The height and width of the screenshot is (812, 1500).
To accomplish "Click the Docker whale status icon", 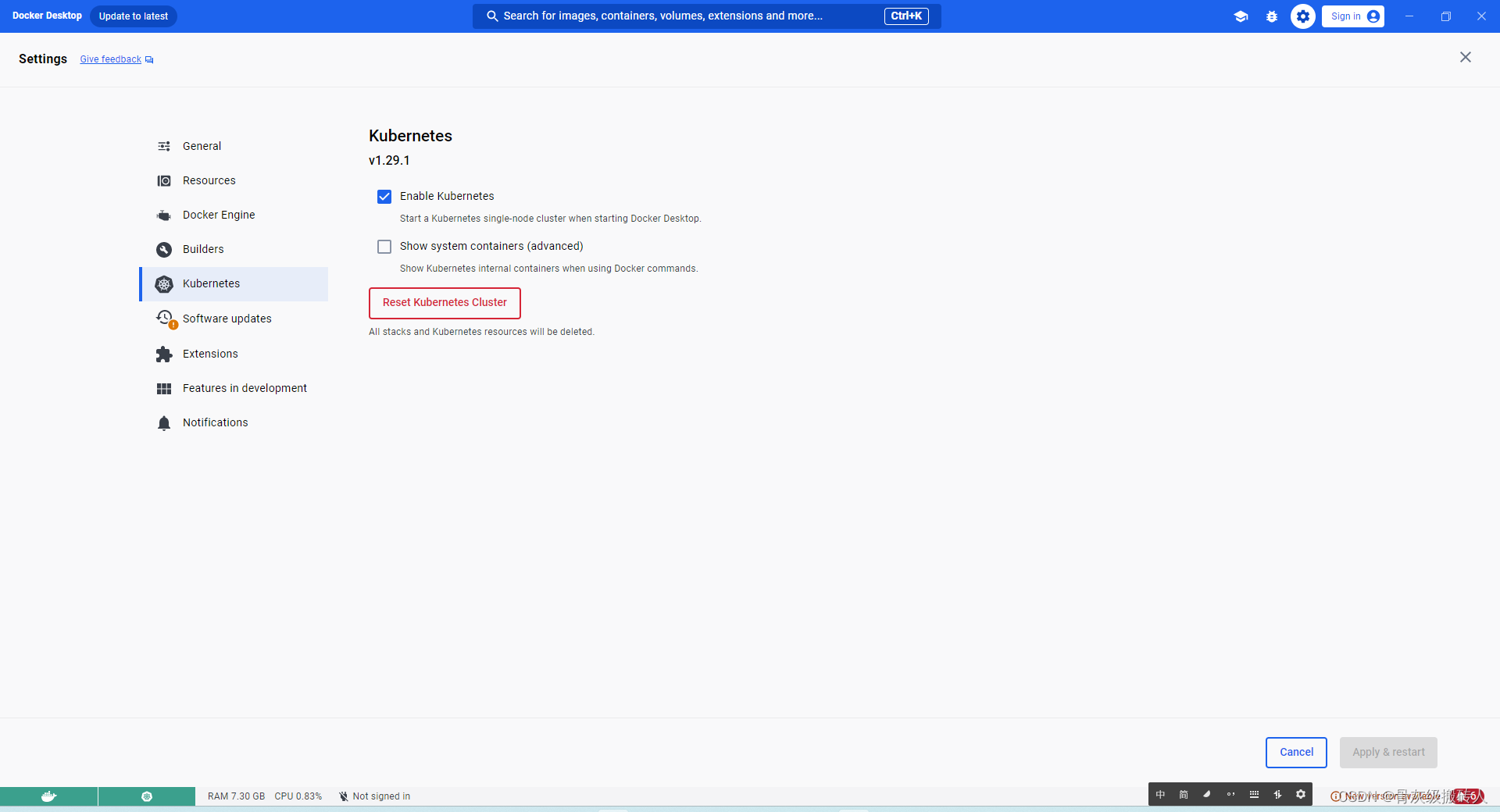I will point(48,796).
